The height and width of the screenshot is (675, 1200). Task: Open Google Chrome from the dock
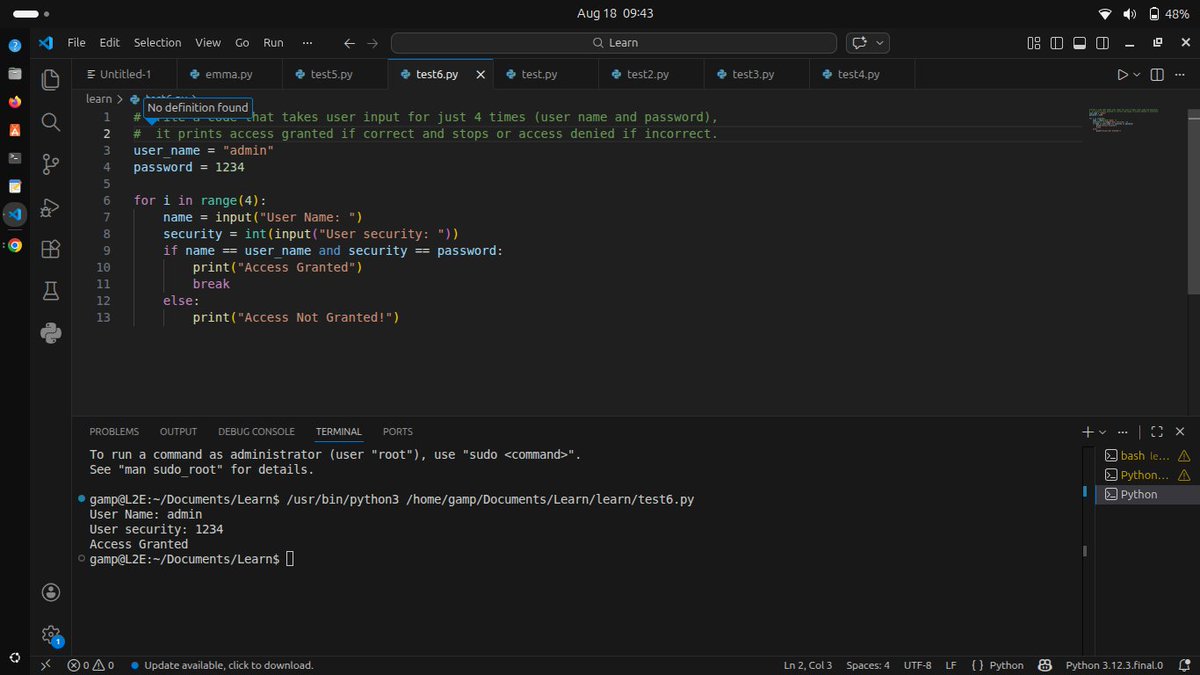pos(14,245)
